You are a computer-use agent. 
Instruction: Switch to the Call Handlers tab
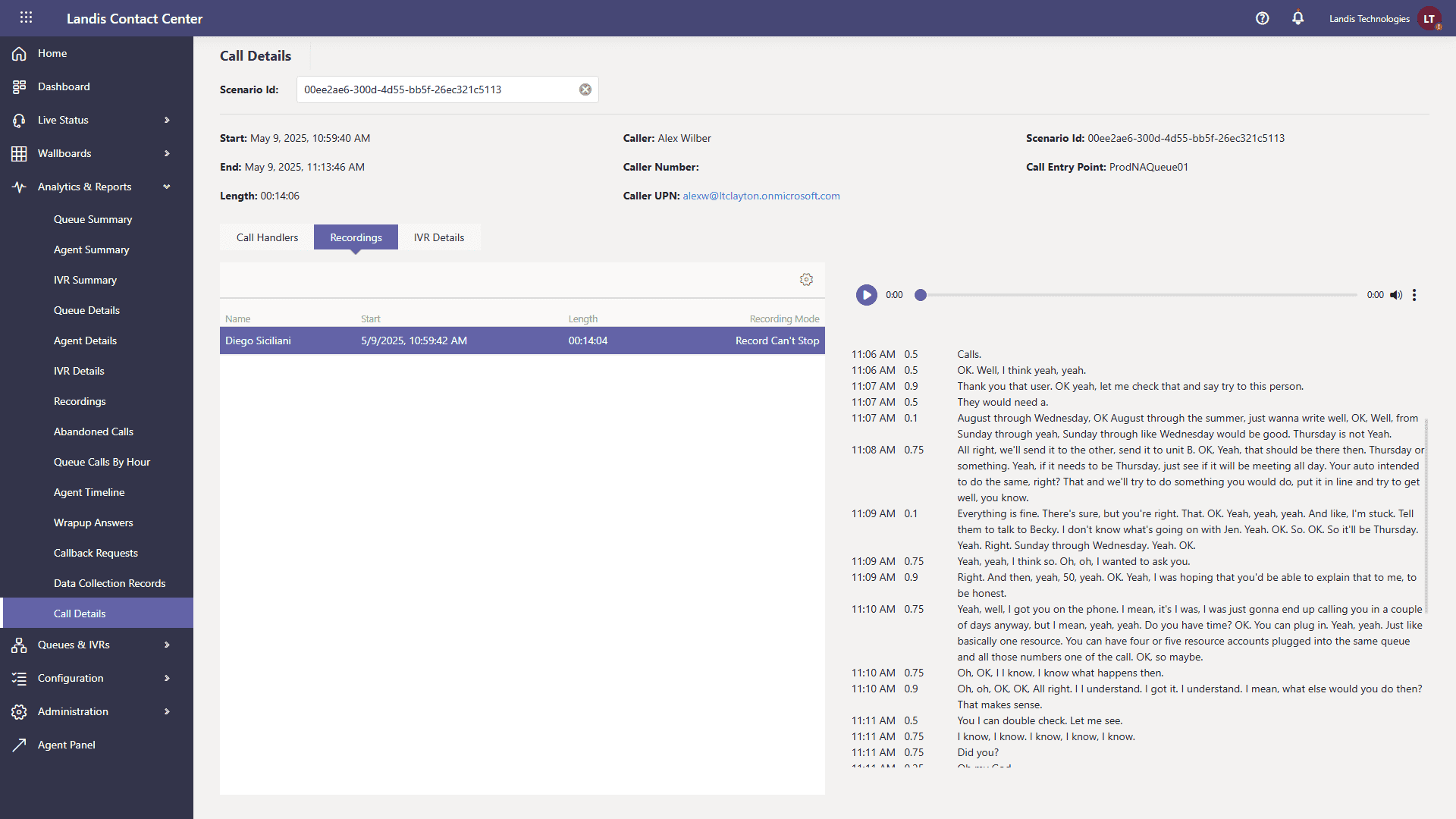267,237
